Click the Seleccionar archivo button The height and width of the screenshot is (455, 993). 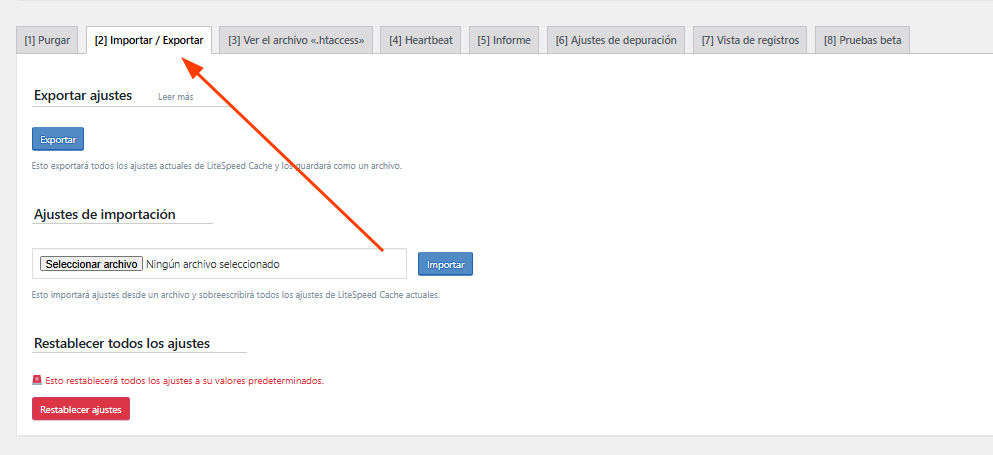tap(91, 264)
